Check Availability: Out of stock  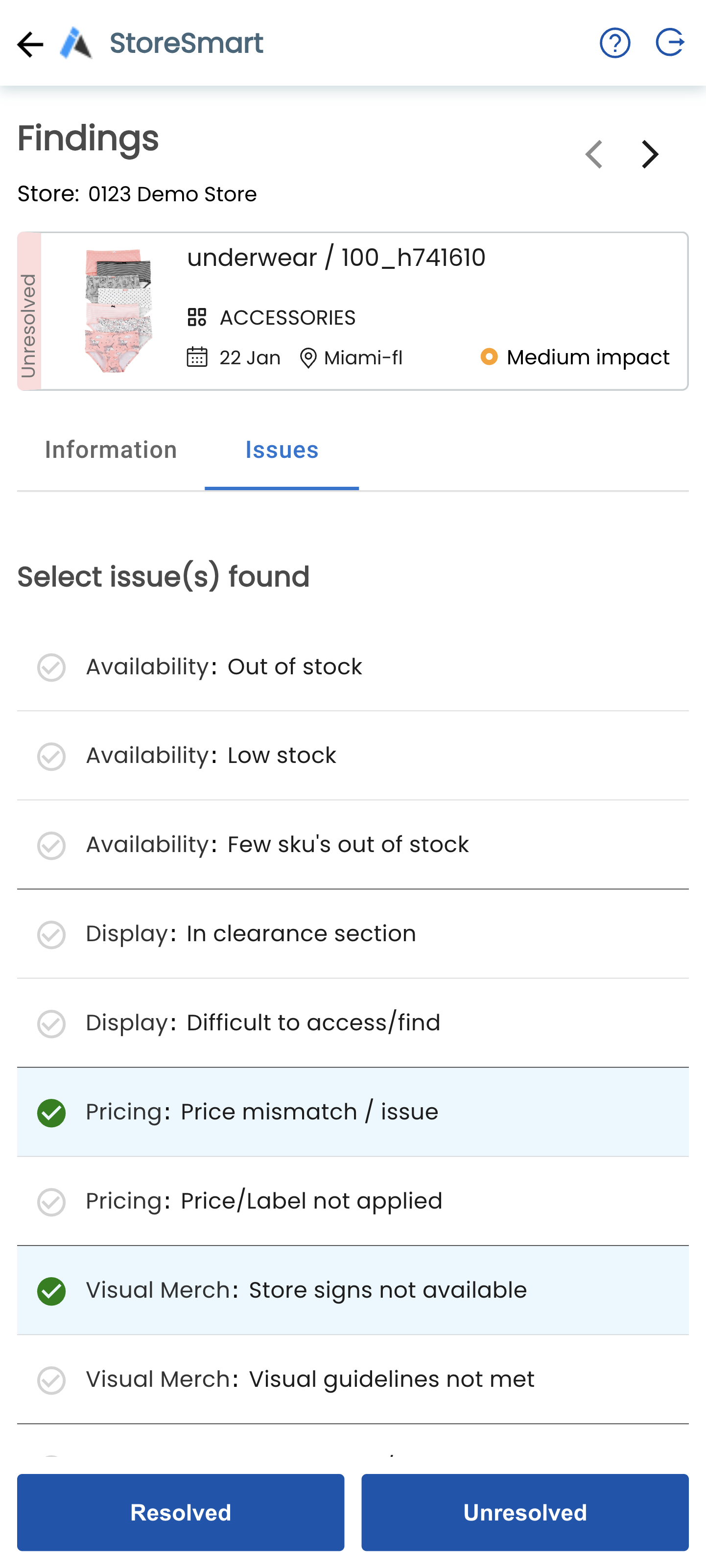point(51,667)
